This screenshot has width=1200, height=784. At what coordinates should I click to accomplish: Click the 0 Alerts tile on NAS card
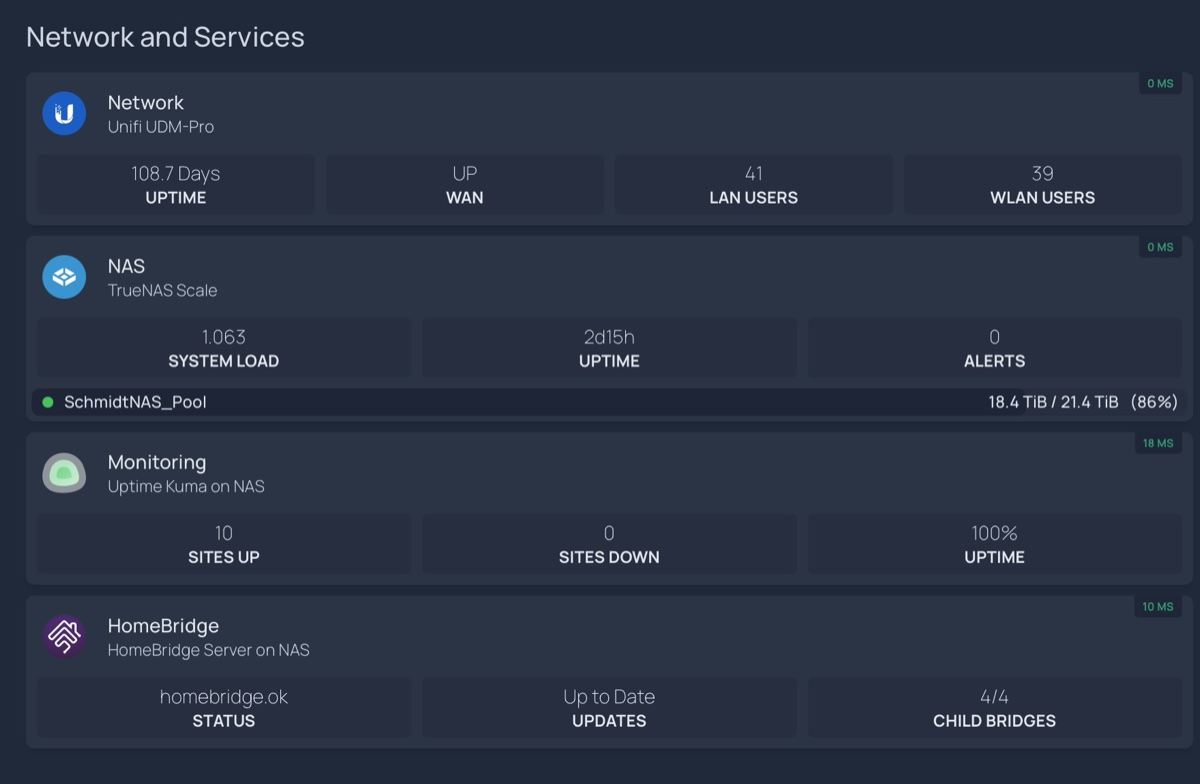(x=994, y=347)
